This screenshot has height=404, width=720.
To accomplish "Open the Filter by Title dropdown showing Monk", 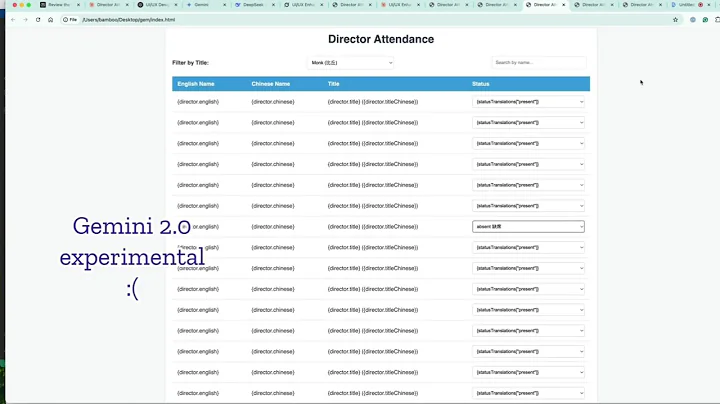I will [351, 62].
